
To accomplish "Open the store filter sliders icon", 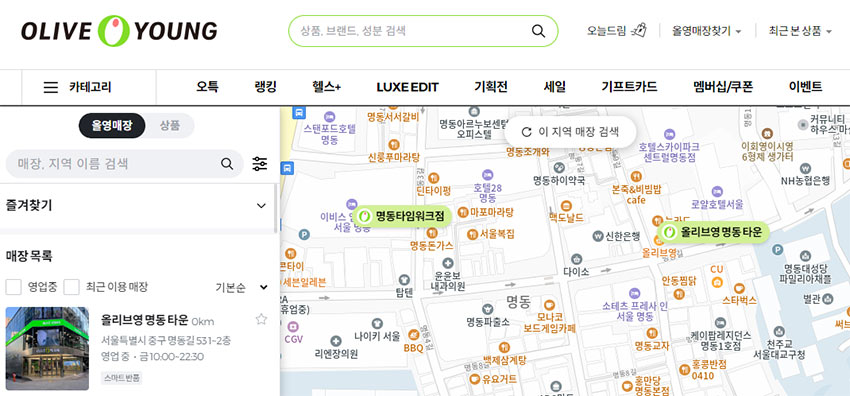I will [260, 164].
